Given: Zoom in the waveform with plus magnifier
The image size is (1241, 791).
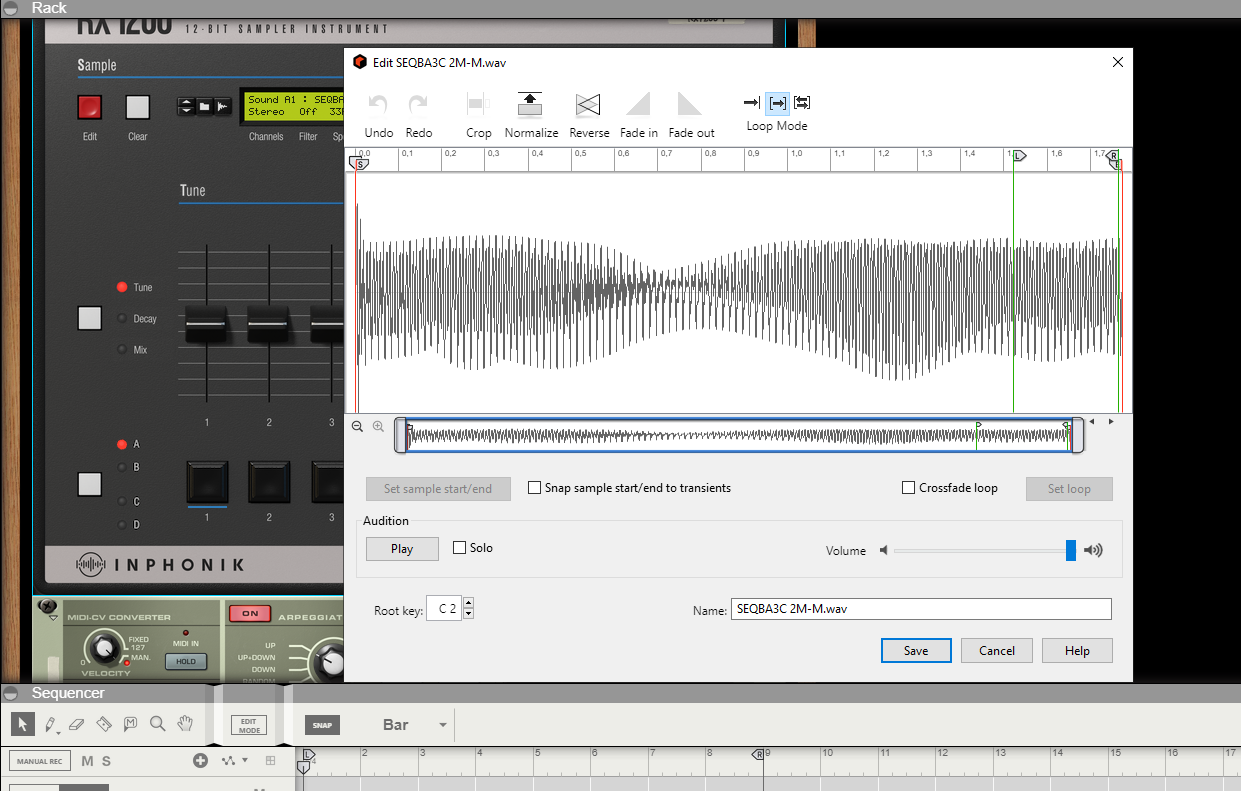Looking at the screenshot, I should [x=378, y=426].
